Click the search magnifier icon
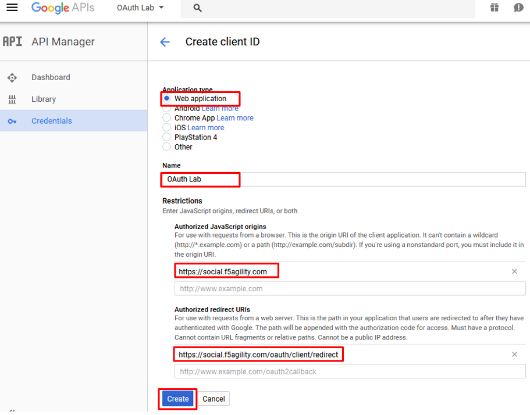This screenshot has height=415, width=530. [197, 8]
